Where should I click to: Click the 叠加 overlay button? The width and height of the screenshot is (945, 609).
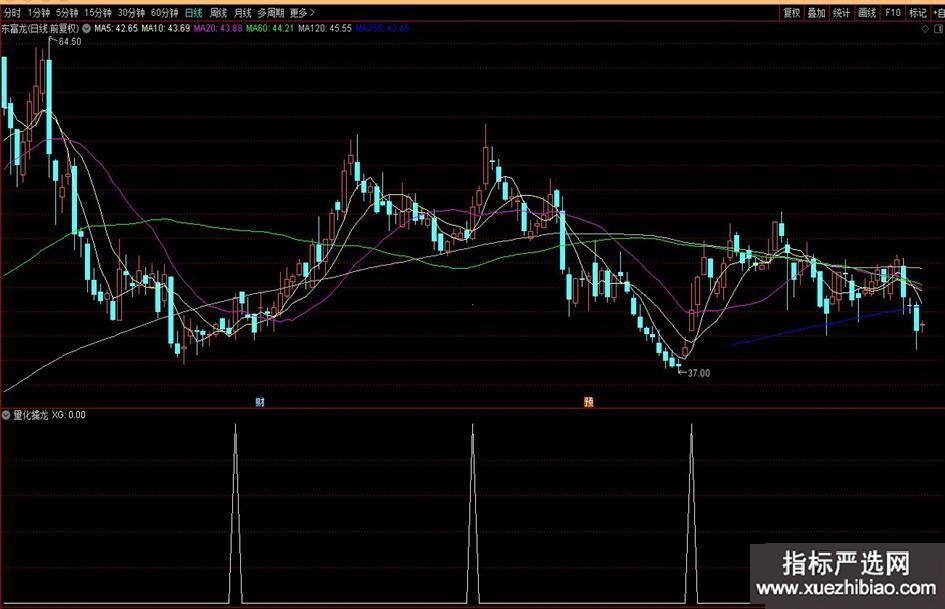point(816,13)
